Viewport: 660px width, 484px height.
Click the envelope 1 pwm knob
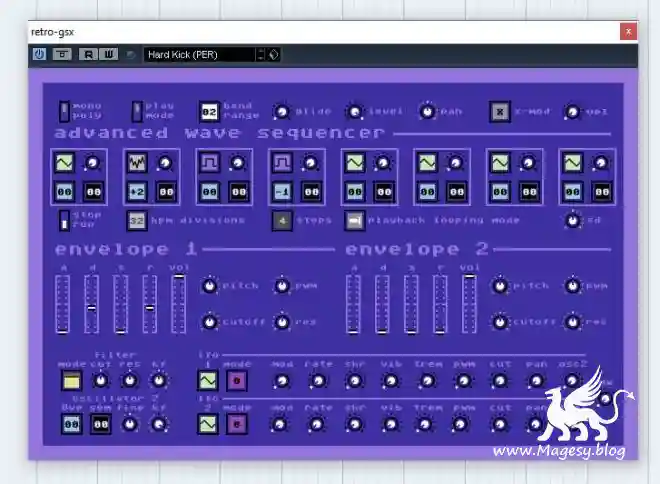coord(282,286)
